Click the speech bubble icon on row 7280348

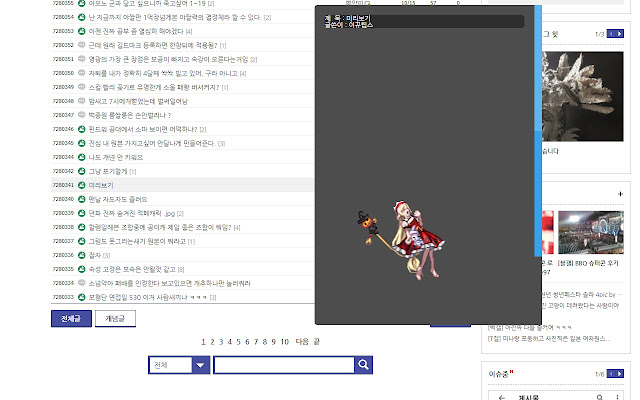click(x=82, y=101)
